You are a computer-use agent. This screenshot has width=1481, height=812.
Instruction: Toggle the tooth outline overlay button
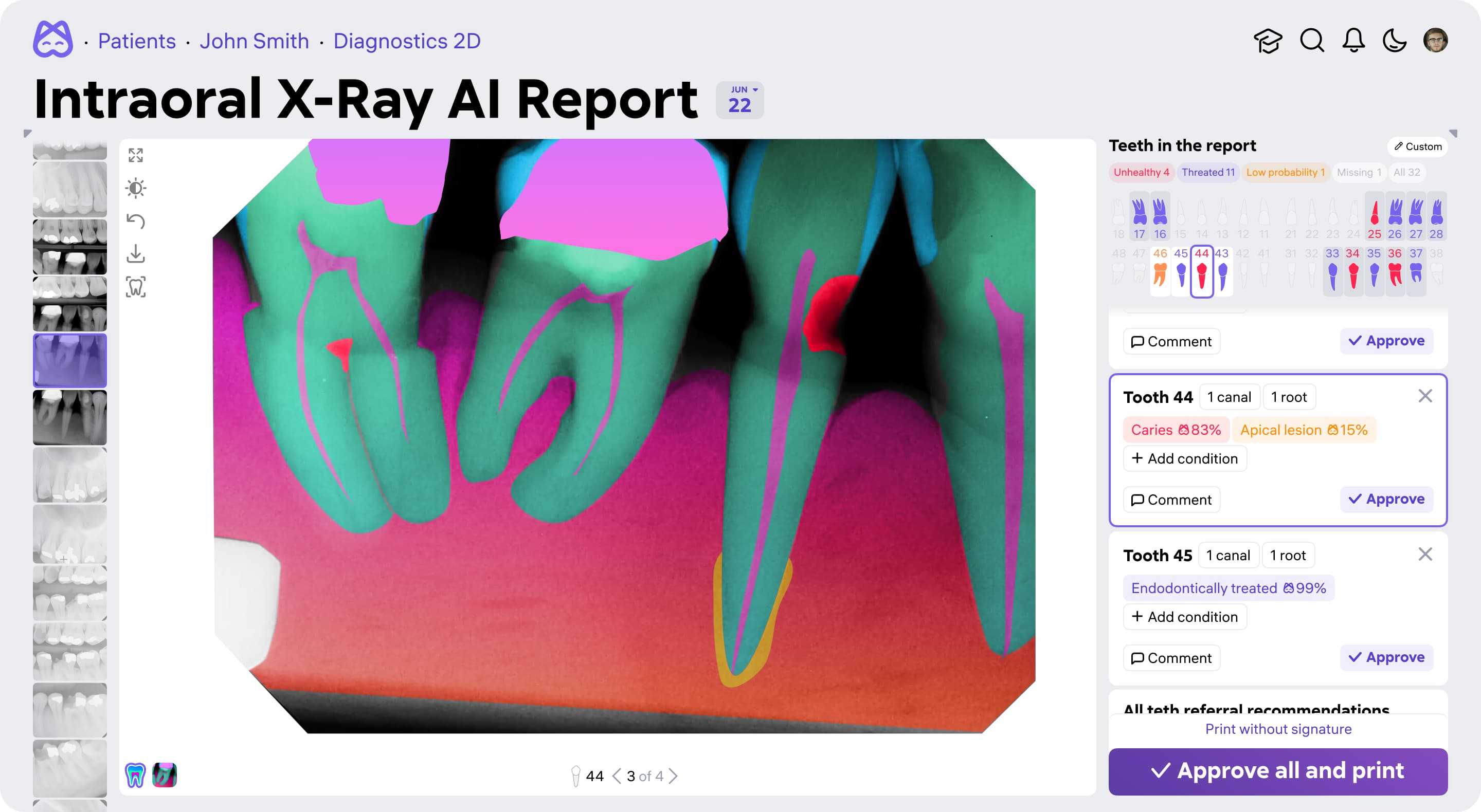135,775
